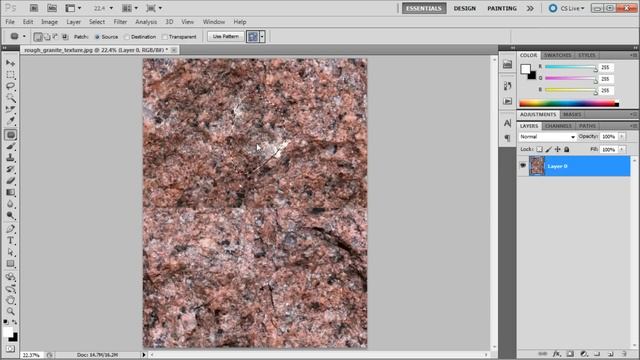This screenshot has width=640, height=360.
Task: Open the Image menu
Action: coord(49,22)
